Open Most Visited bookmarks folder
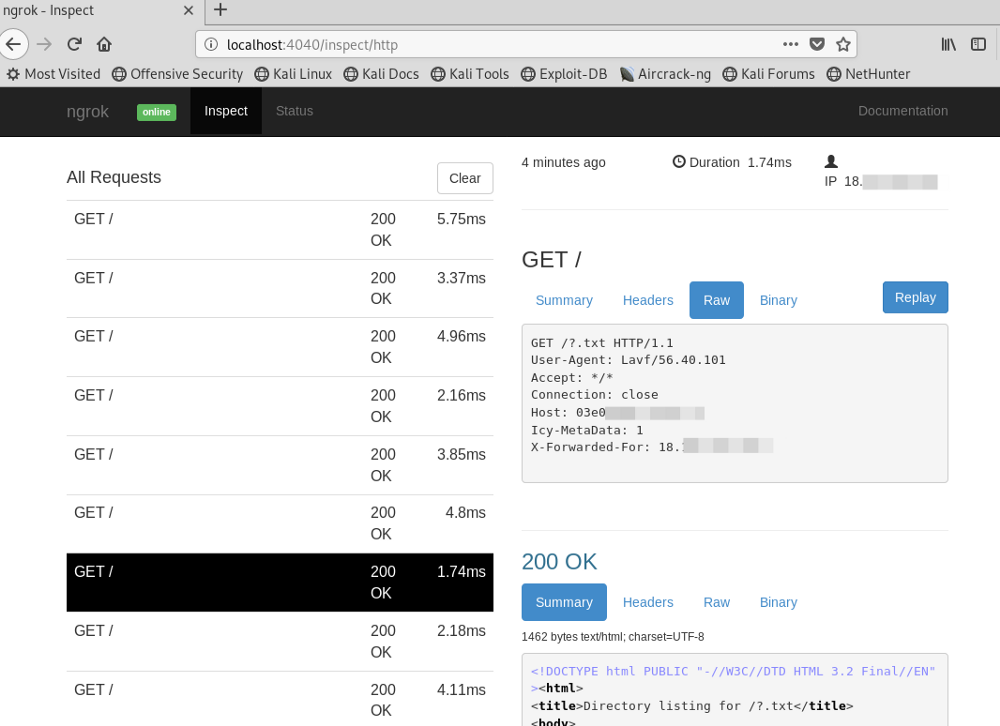The image size is (1000, 726). (54, 74)
